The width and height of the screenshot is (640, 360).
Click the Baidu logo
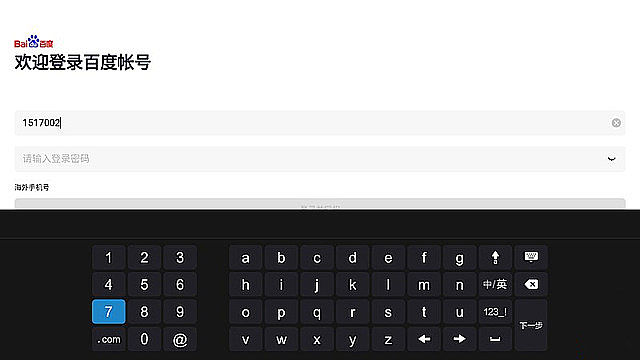pyautogui.click(x=33, y=42)
